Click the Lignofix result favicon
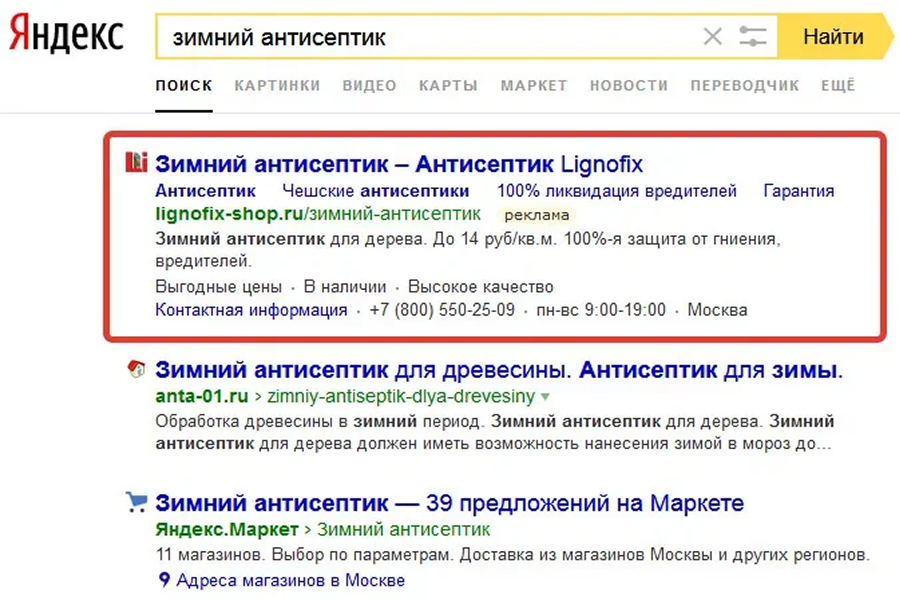This screenshot has height=600, width=900. click(x=138, y=161)
